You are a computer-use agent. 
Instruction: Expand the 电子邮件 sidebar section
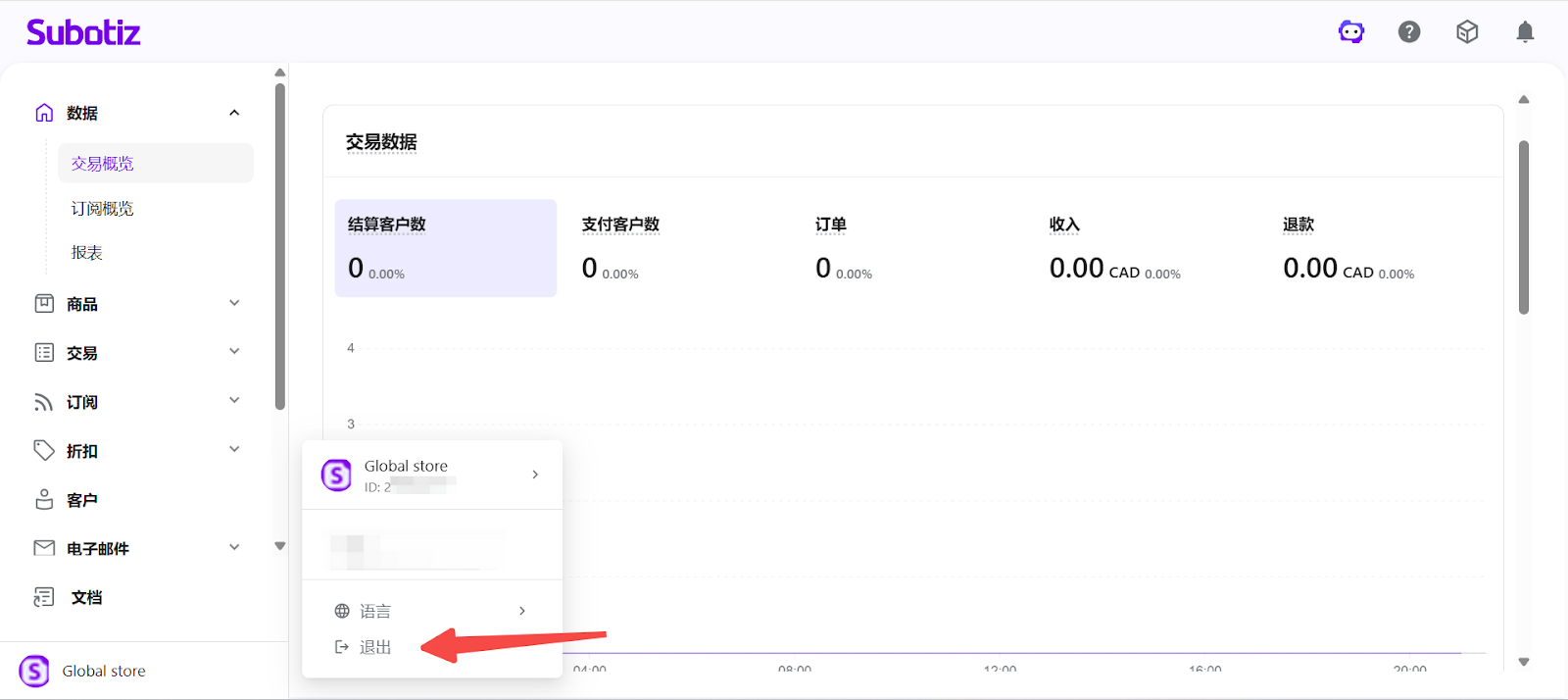click(234, 547)
